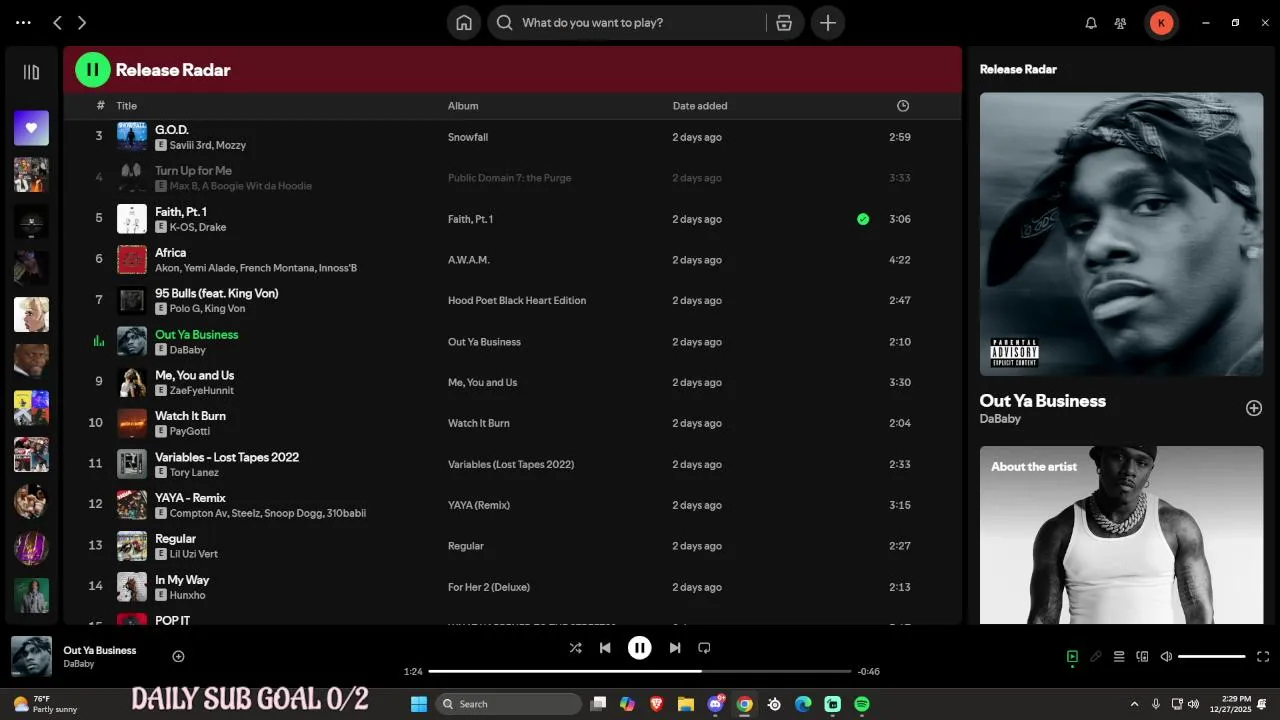Click the volume slider bar
The width and height of the screenshot is (1280, 720).
tap(1212, 657)
